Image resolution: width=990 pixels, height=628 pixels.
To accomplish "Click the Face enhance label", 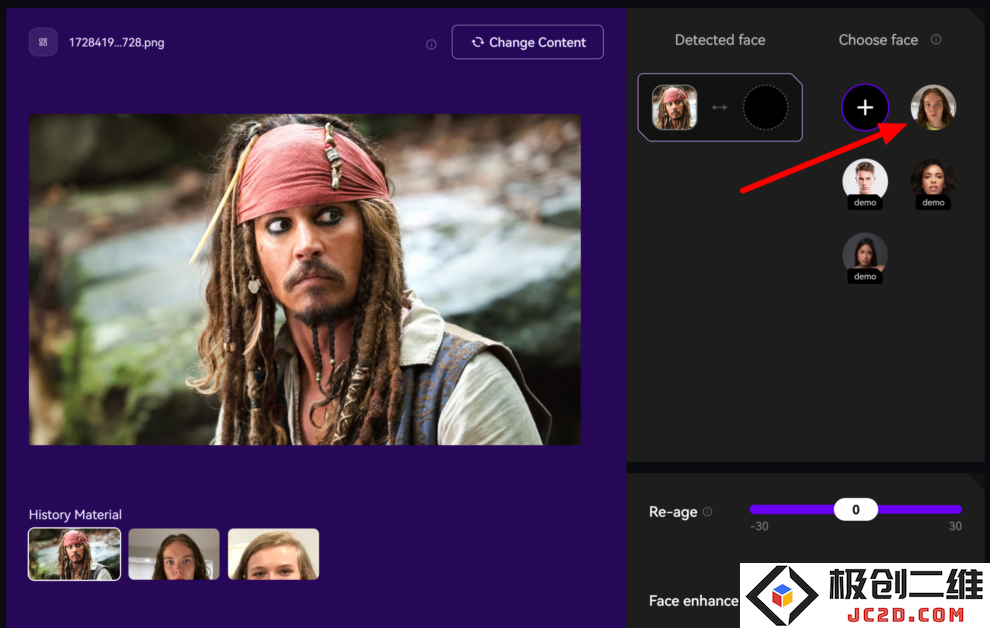I will (x=693, y=601).
